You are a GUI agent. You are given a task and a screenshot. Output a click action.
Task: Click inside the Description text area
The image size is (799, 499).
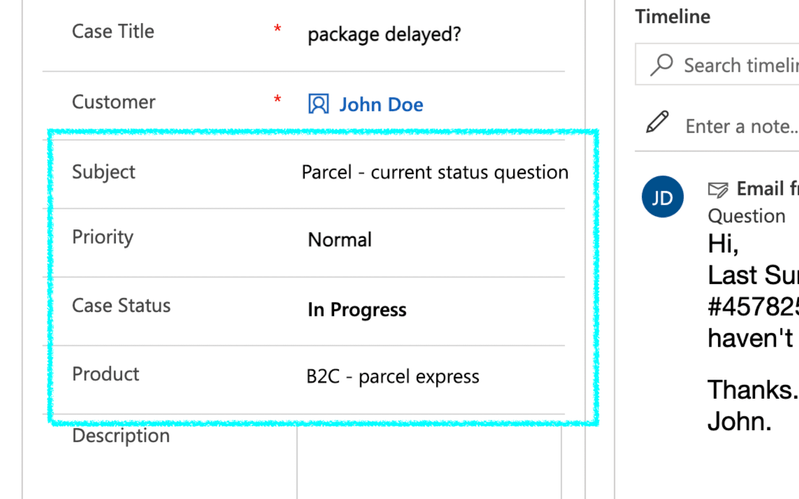[430, 465]
